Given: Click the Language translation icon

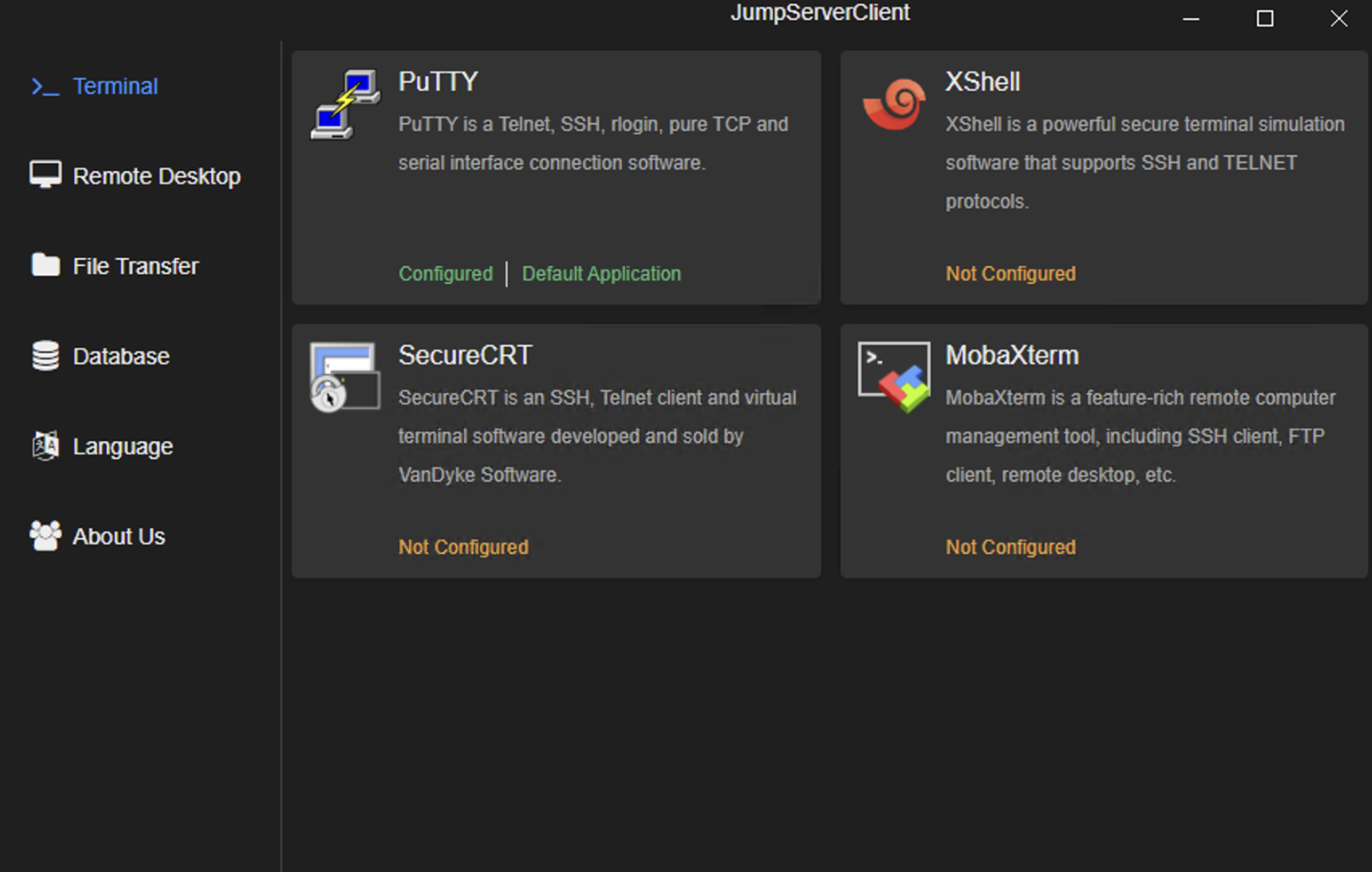Looking at the screenshot, I should (x=45, y=445).
